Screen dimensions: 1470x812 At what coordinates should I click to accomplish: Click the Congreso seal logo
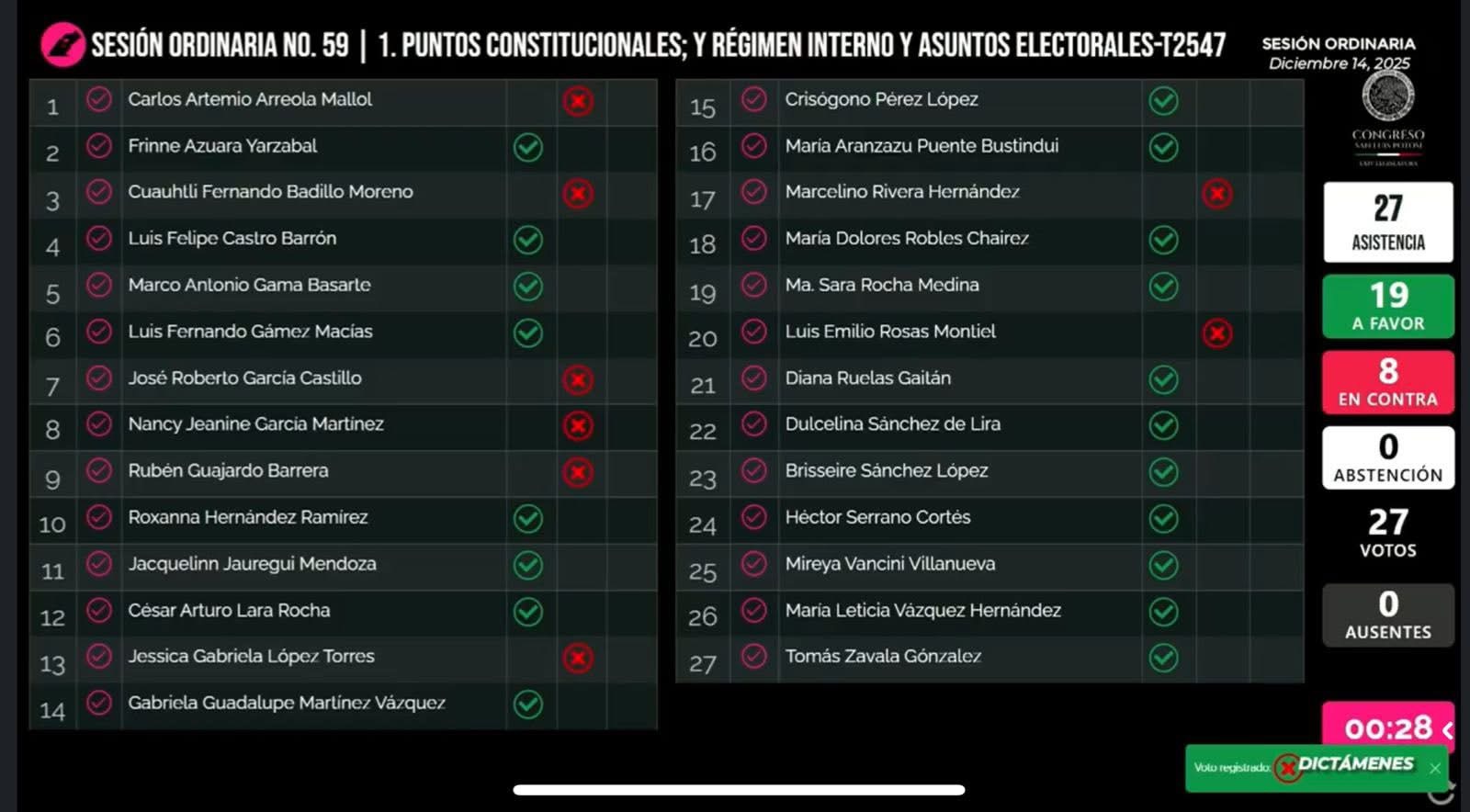pos(1387,95)
